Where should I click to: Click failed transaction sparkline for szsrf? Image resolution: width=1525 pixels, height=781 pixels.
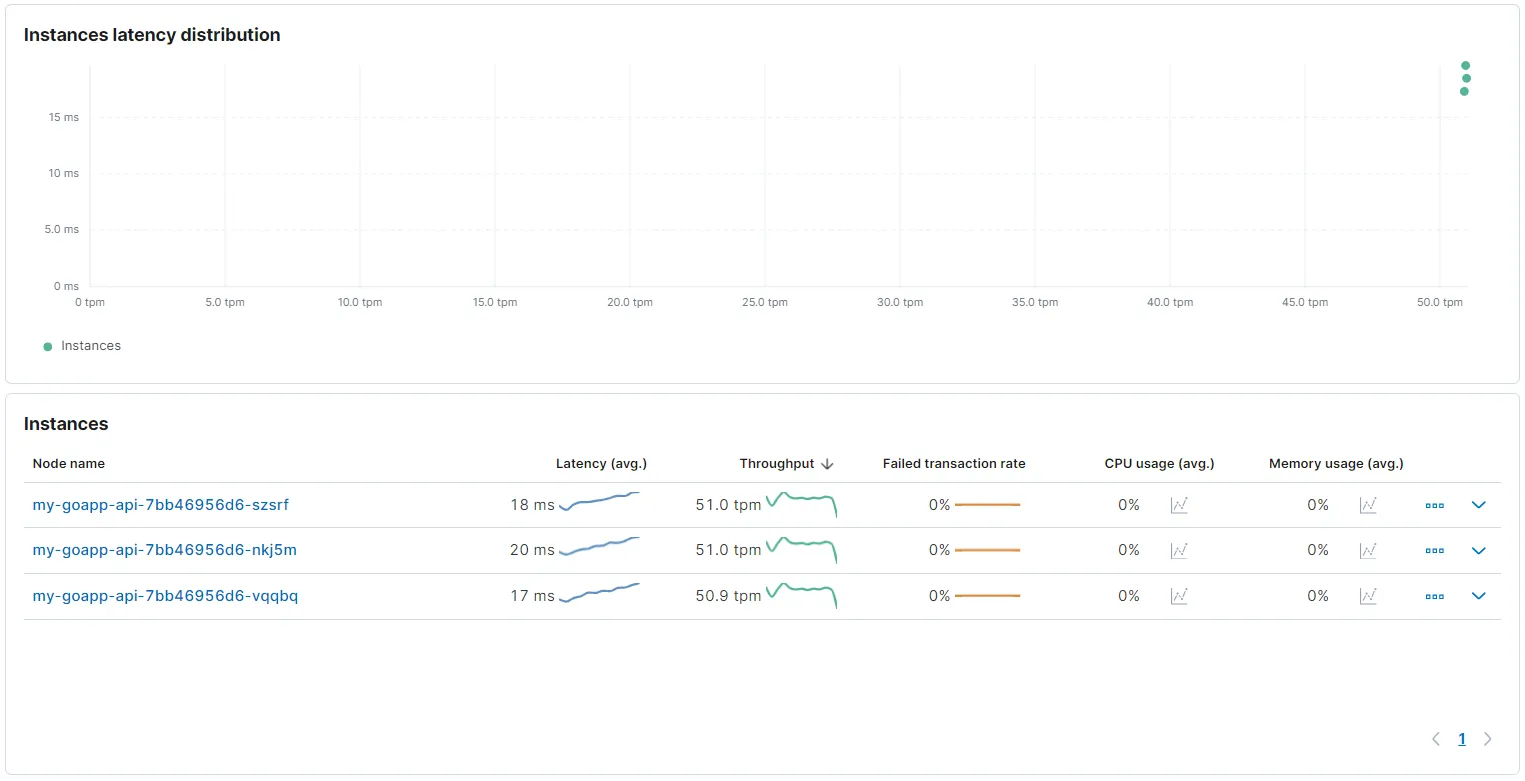pyautogui.click(x=987, y=505)
